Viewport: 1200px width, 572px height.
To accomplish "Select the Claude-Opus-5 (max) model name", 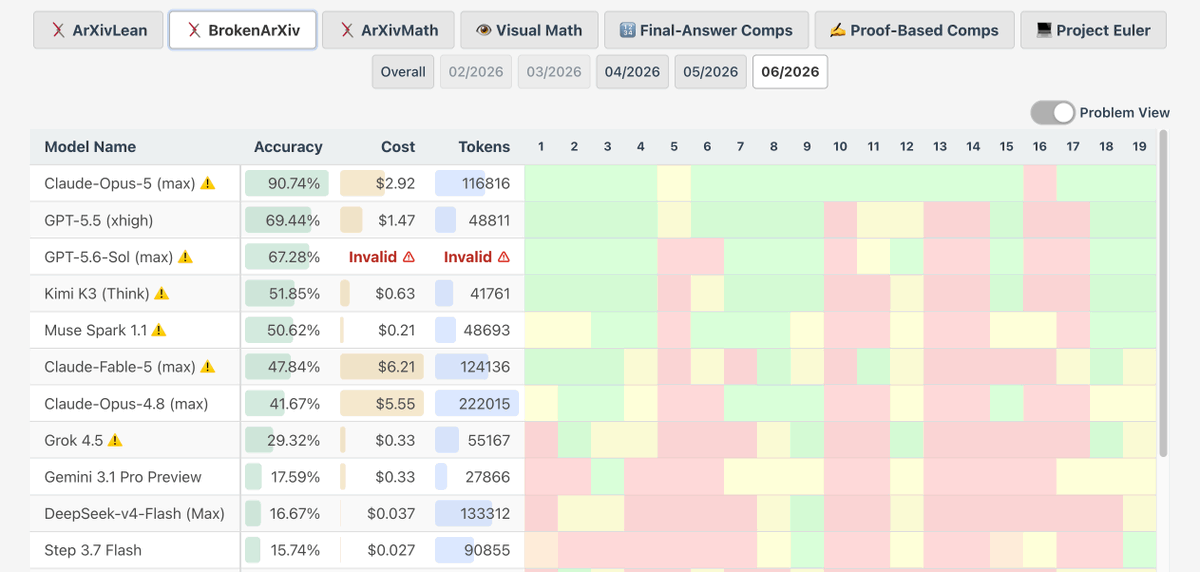I will point(120,184).
